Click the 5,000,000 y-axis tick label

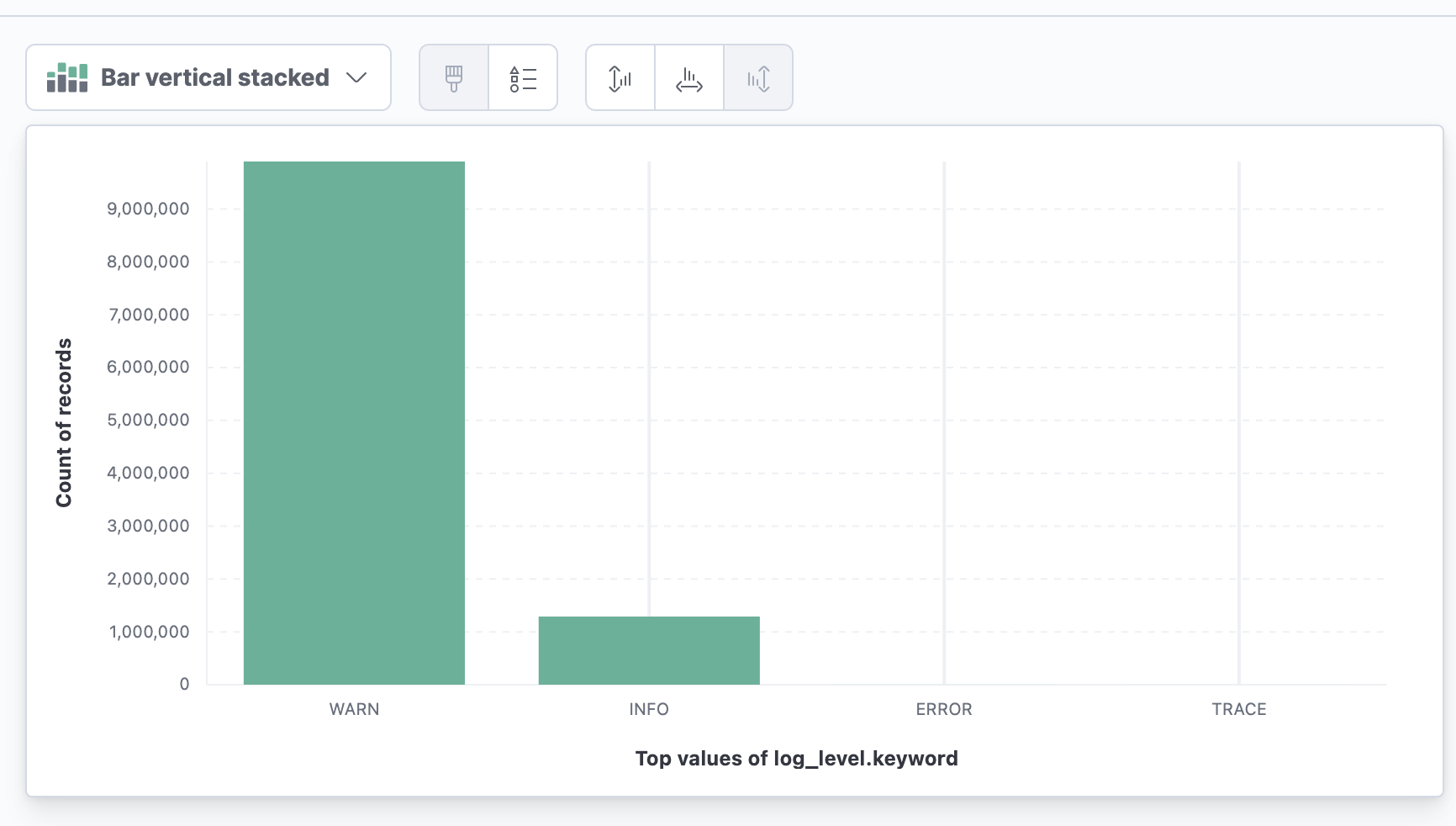coord(148,420)
